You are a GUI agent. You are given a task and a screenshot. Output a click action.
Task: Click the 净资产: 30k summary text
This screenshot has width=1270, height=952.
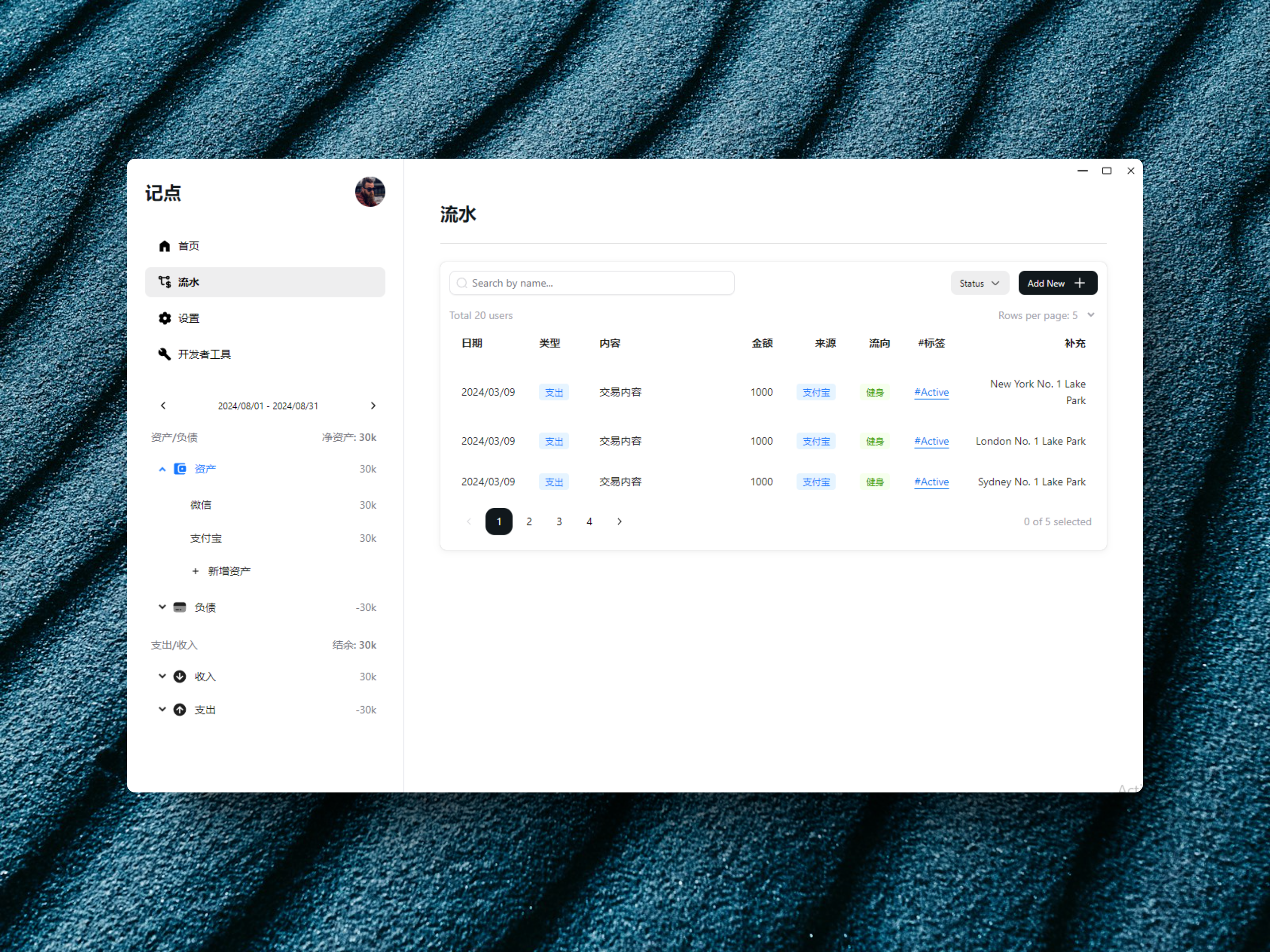point(349,437)
